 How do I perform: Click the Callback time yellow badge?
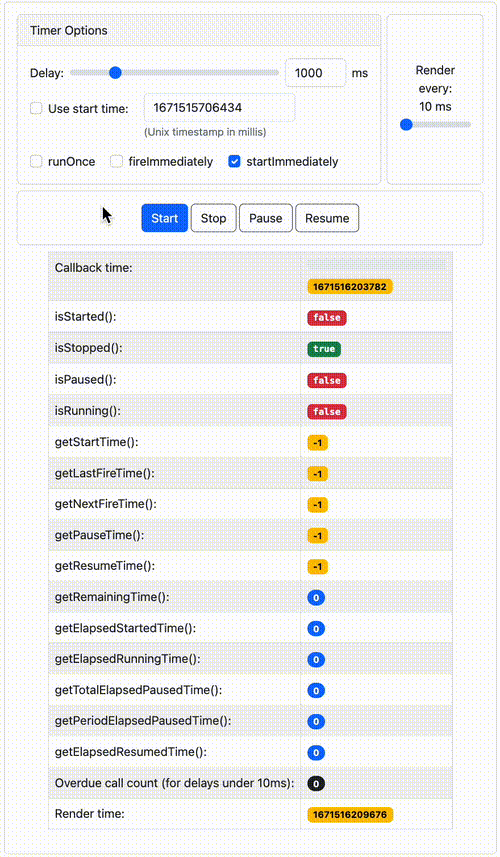click(x=350, y=286)
